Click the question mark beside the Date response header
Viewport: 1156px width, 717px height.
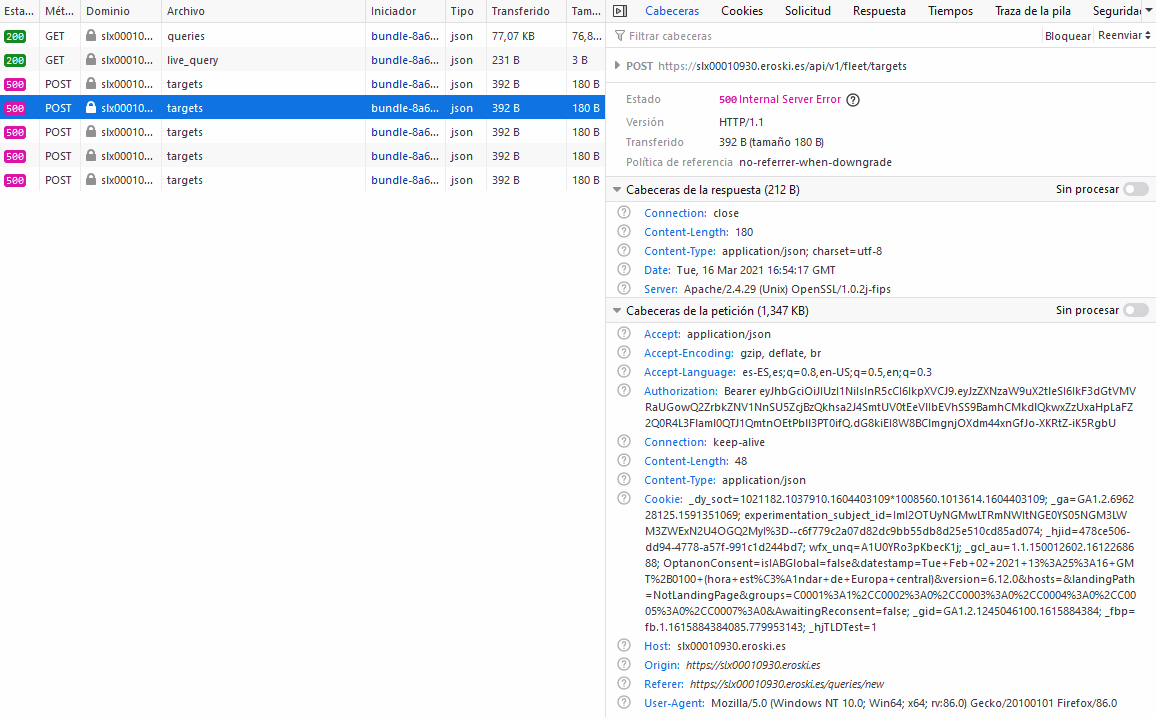623,270
